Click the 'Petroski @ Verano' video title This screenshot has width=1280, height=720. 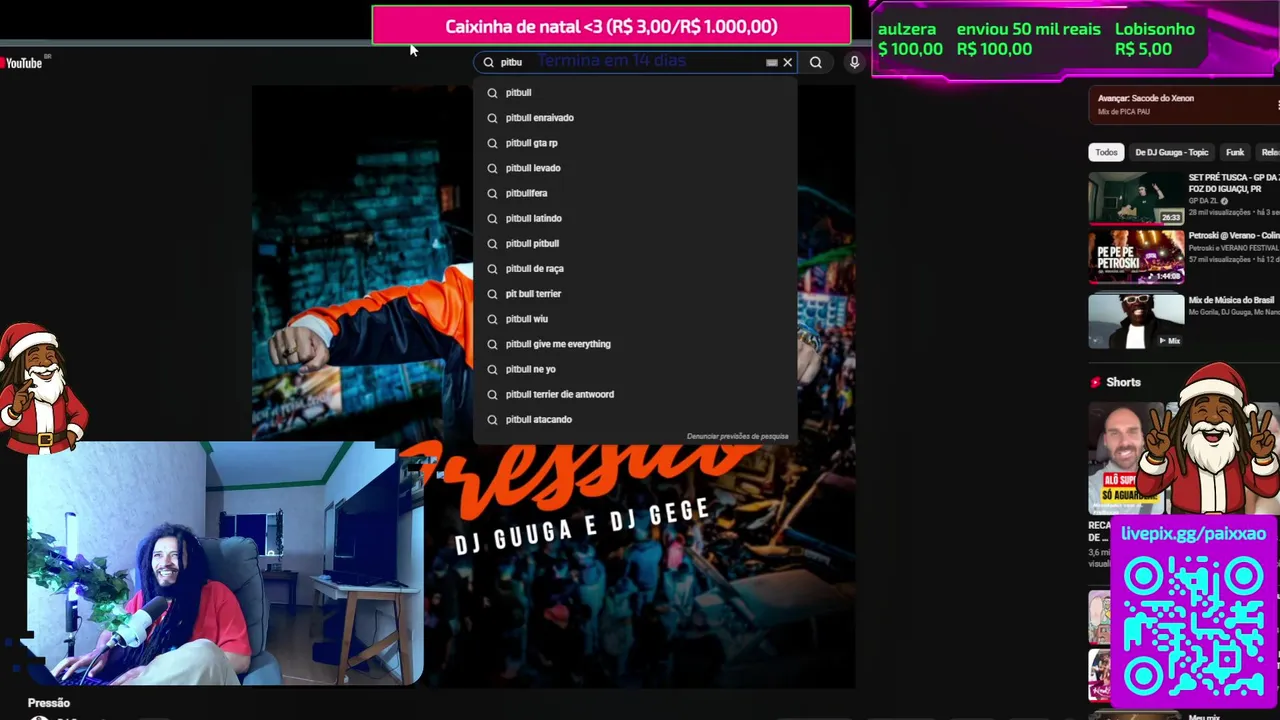pos(1234,236)
